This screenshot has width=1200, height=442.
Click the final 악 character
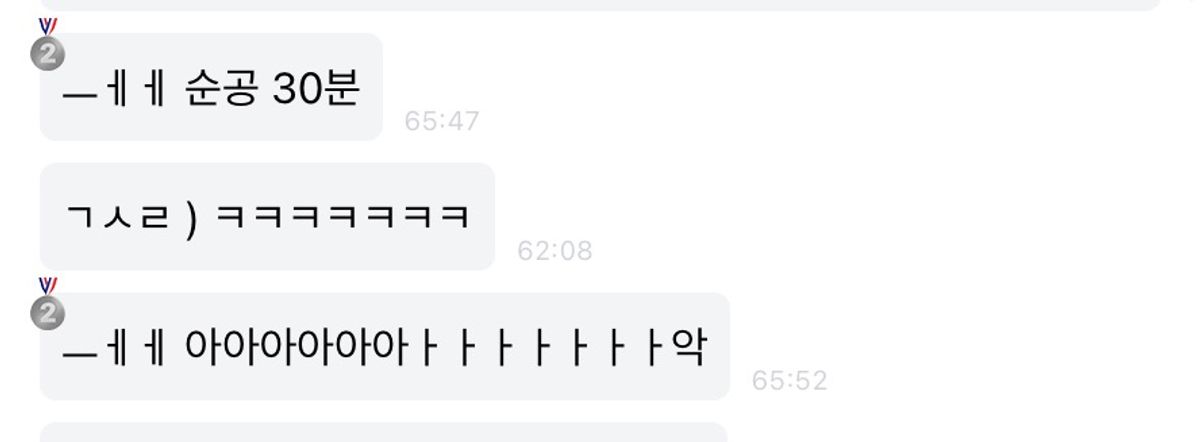[x=689, y=350]
